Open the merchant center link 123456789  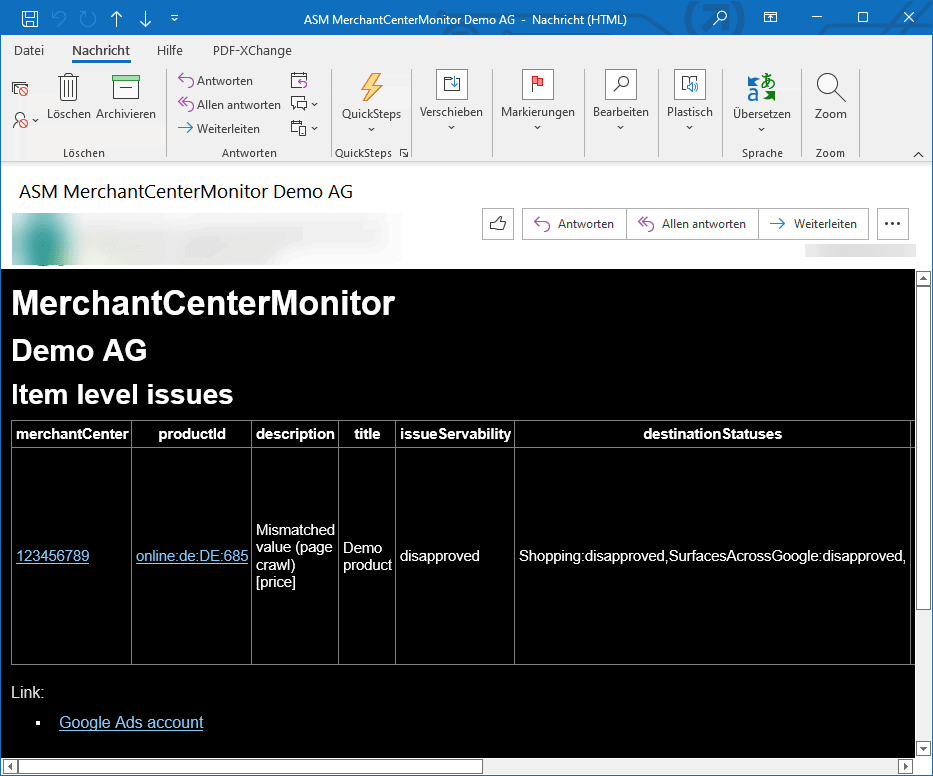pyautogui.click(x=53, y=556)
